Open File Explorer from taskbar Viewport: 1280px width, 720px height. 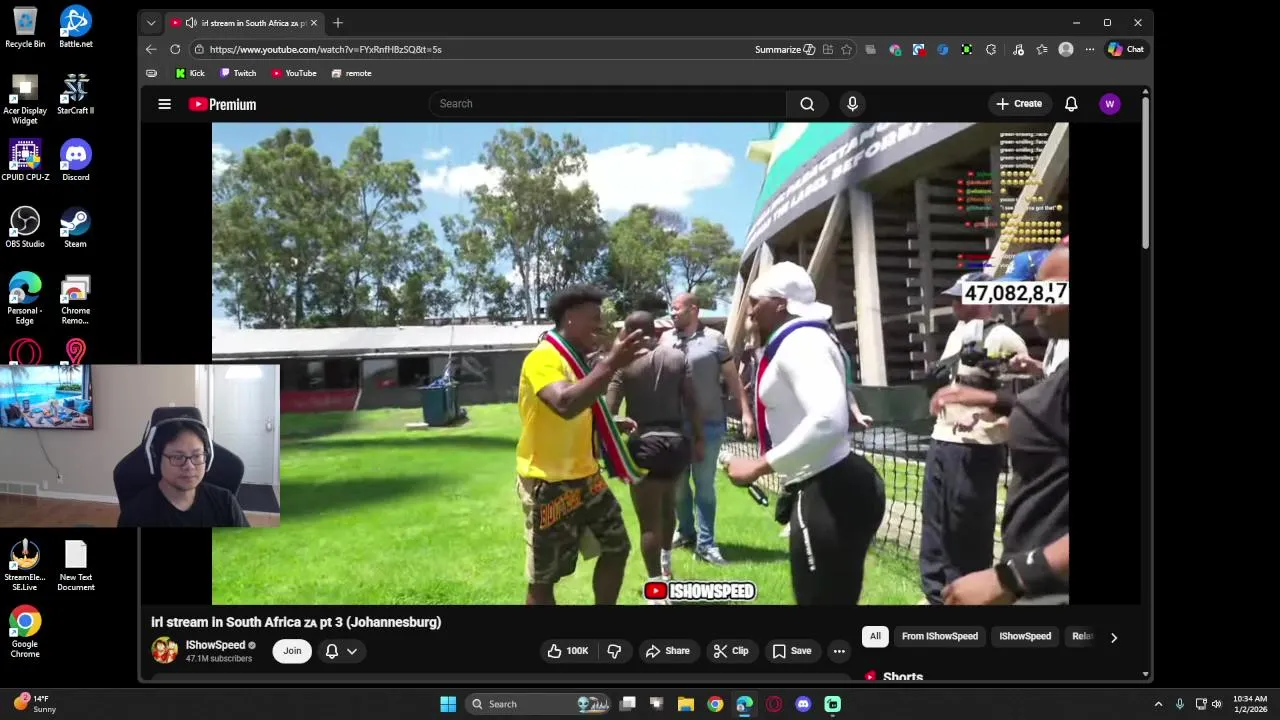coord(686,704)
